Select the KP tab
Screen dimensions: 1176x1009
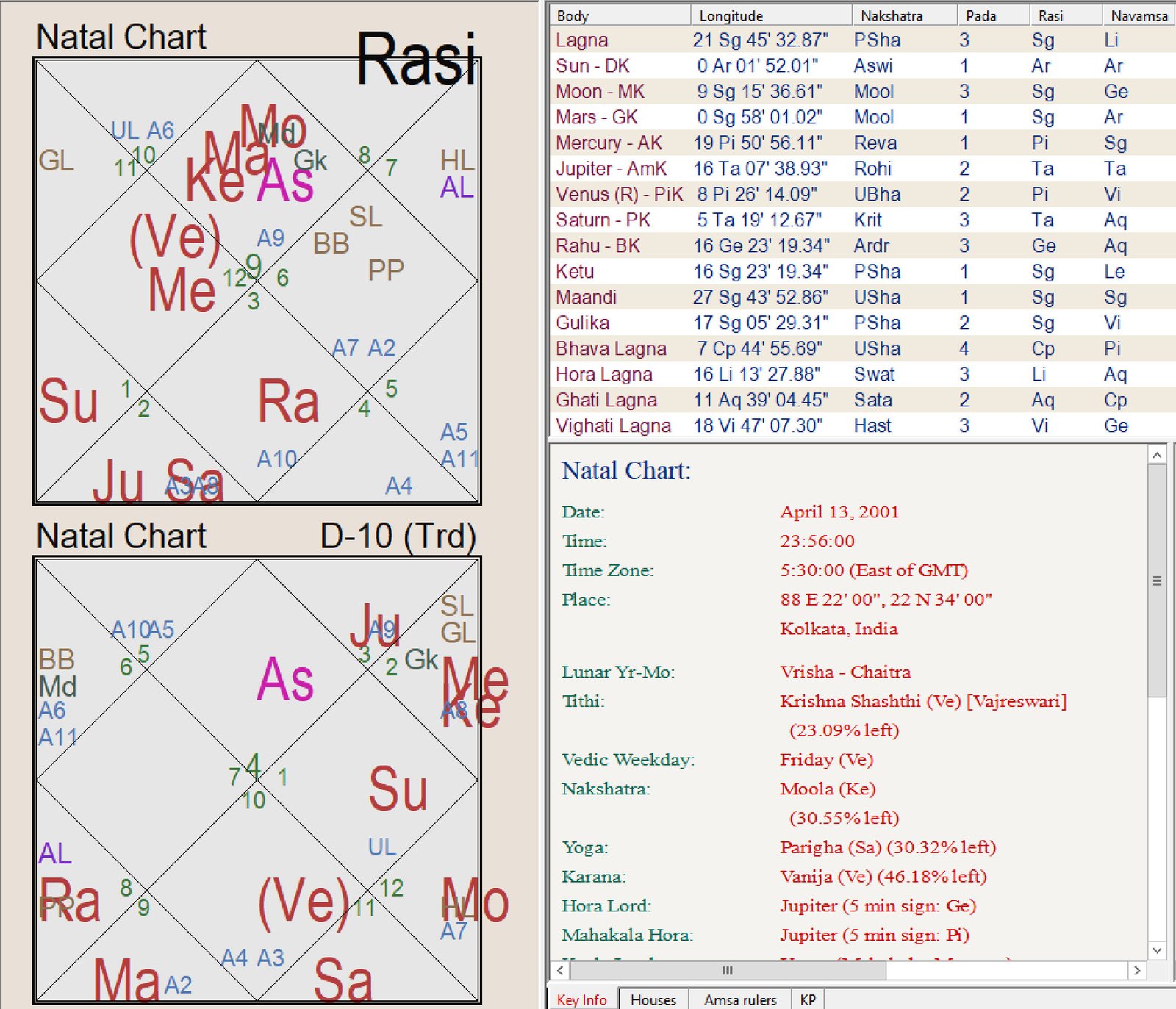point(808,999)
